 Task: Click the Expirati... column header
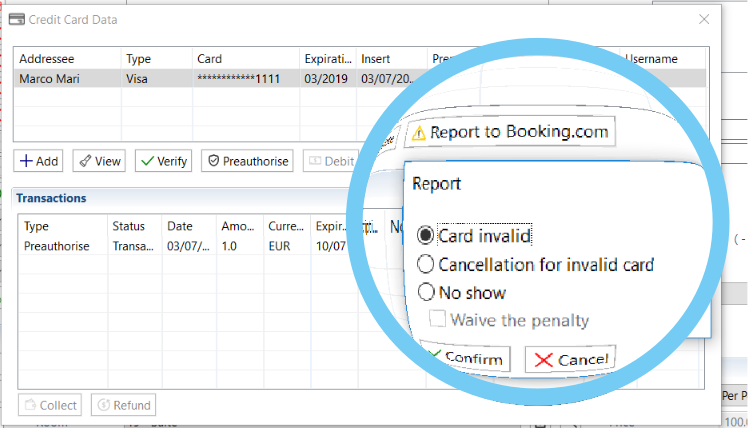point(328,59)
